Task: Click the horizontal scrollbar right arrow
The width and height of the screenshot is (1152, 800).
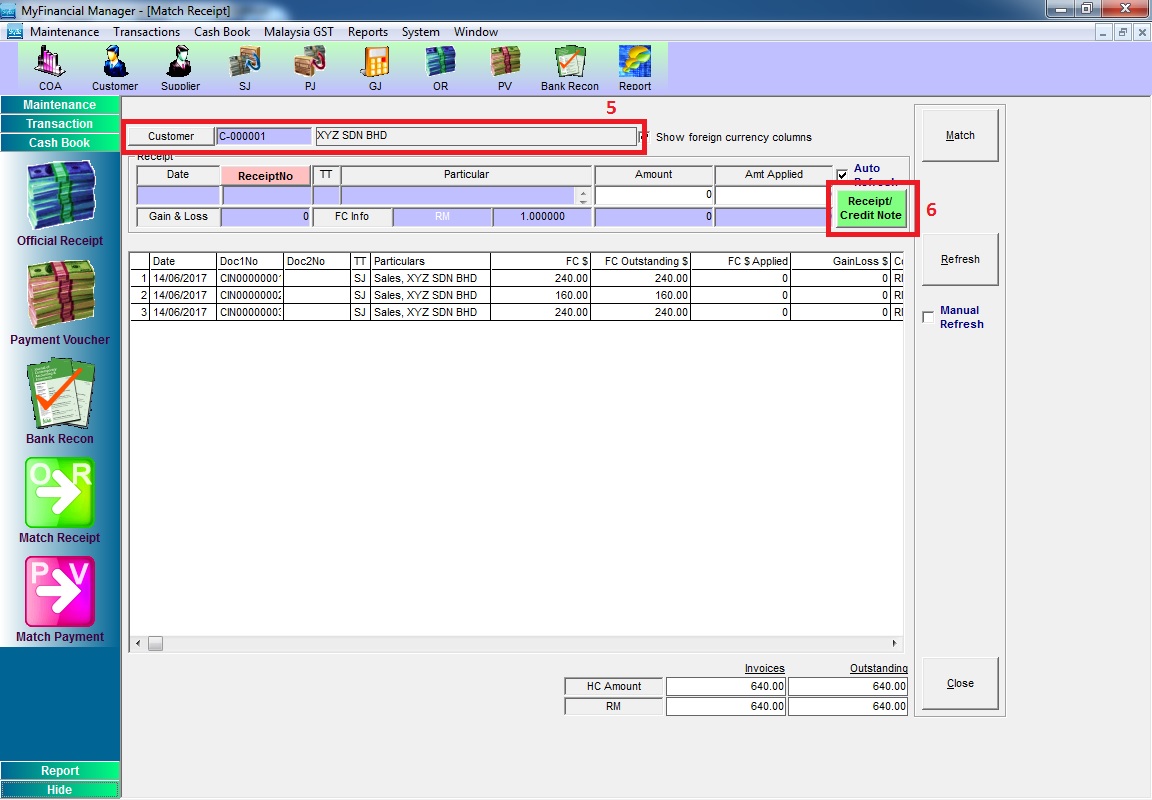Action: [x=895, y=644]
